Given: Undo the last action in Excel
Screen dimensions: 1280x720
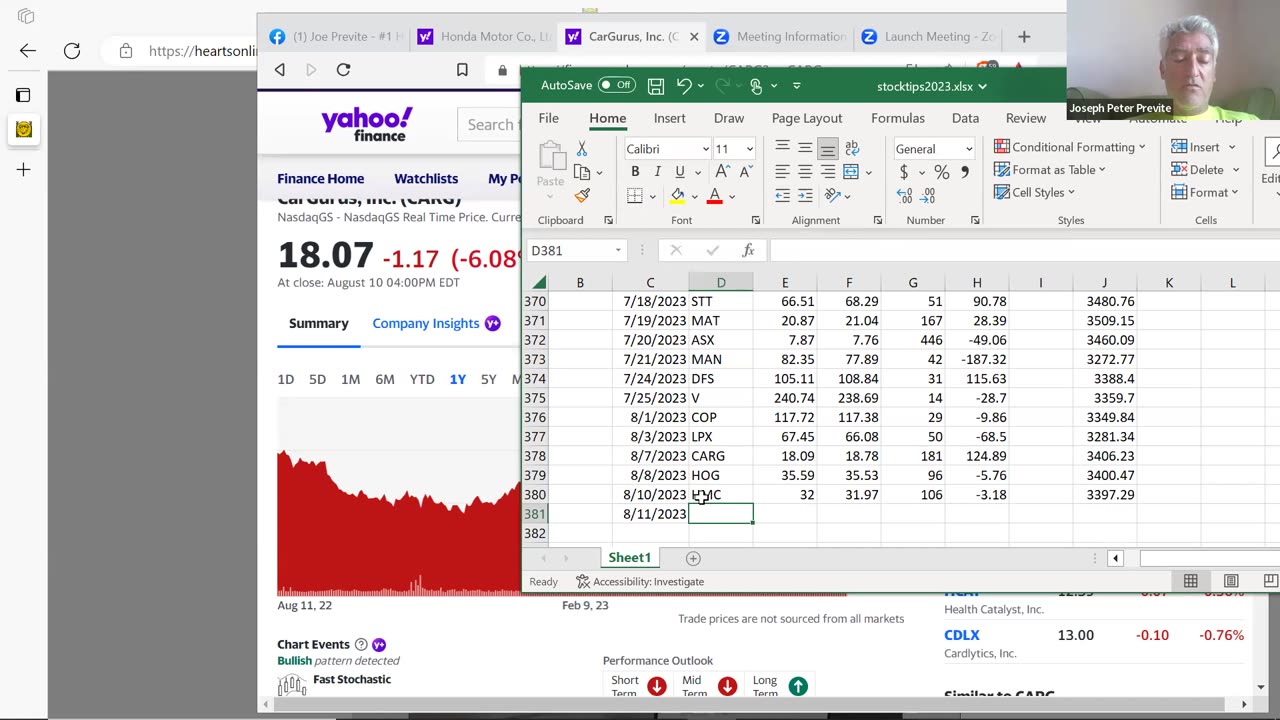Looking at the screenshot, I should tap(684, 86).
